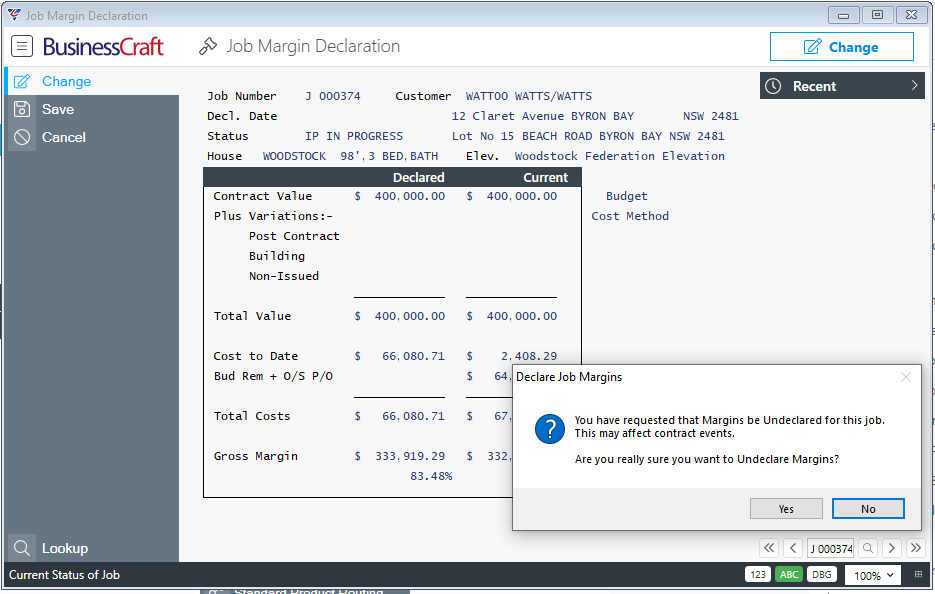Click the app icon in the title bar
This screenshot has height=594, width=935.
tap(14, 15)
